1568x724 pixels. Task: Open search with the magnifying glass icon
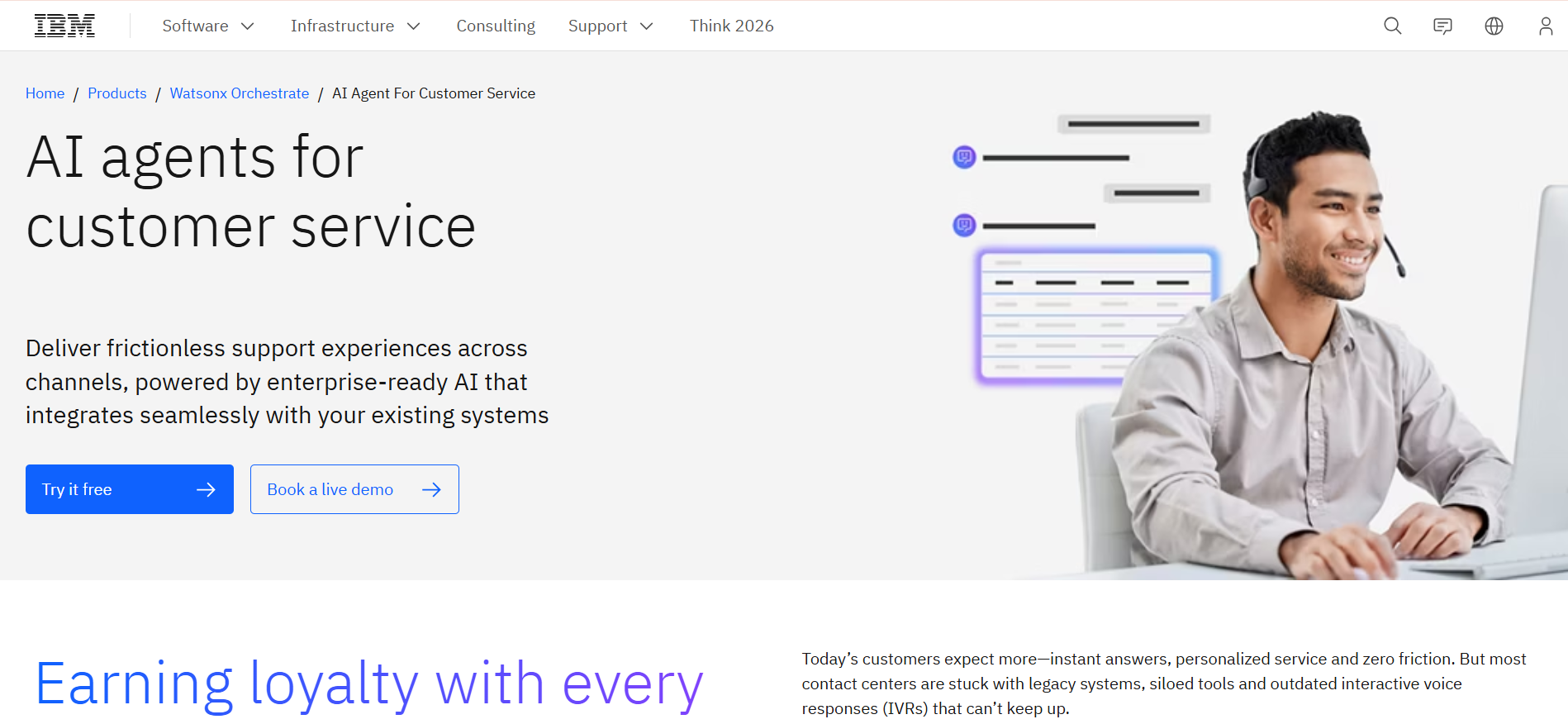(x=1392, y=26)
